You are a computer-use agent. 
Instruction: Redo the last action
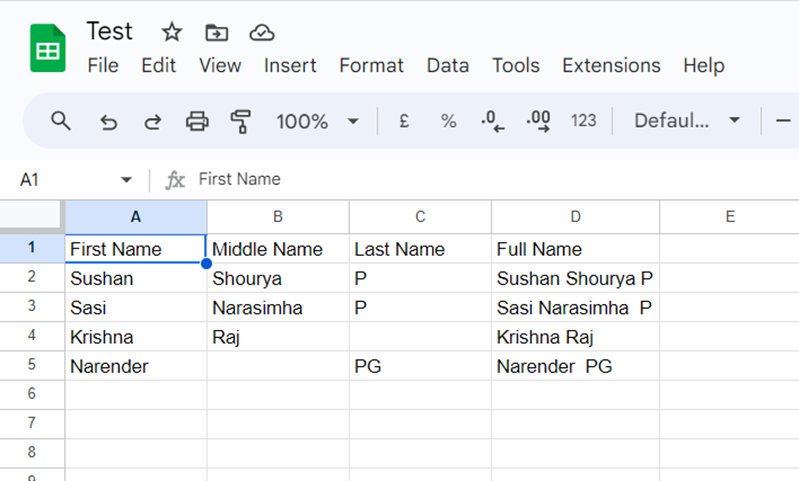click(152, 122)
